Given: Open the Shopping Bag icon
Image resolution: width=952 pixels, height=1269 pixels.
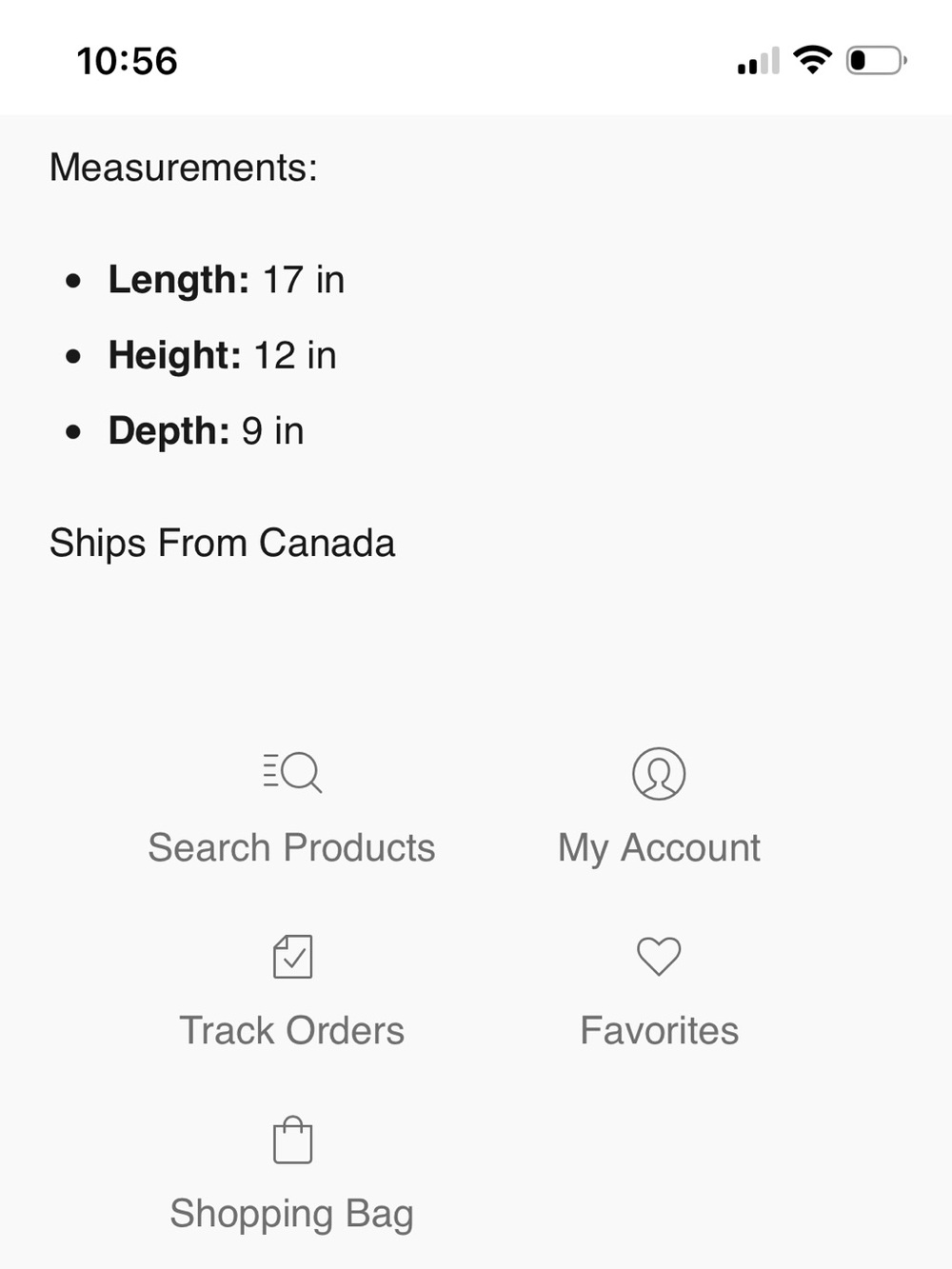Looking at the screenshot, I should (x=292, y=1140).
